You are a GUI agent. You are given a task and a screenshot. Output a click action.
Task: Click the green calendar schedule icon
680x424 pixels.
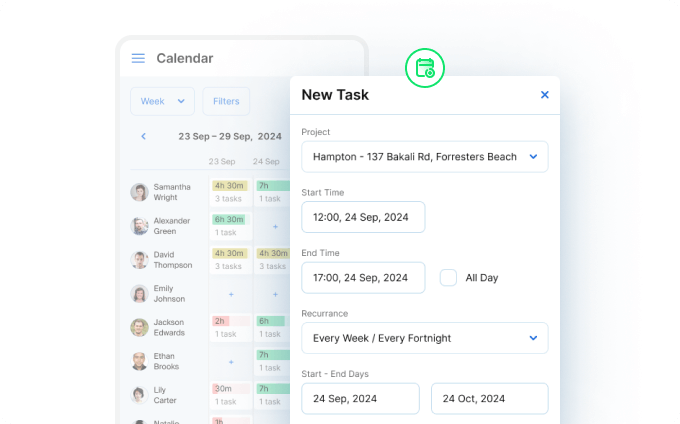425,68
